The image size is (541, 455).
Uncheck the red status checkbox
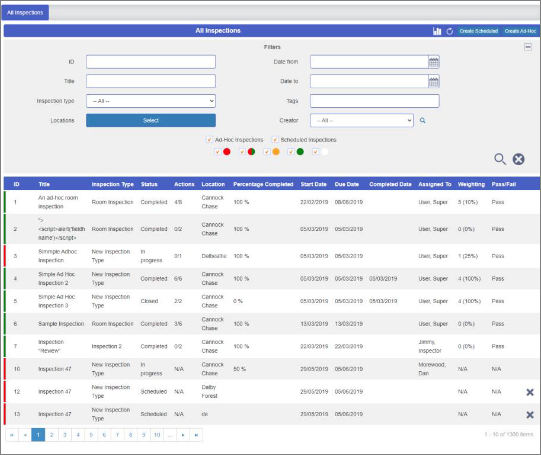[x=217, y=152]
